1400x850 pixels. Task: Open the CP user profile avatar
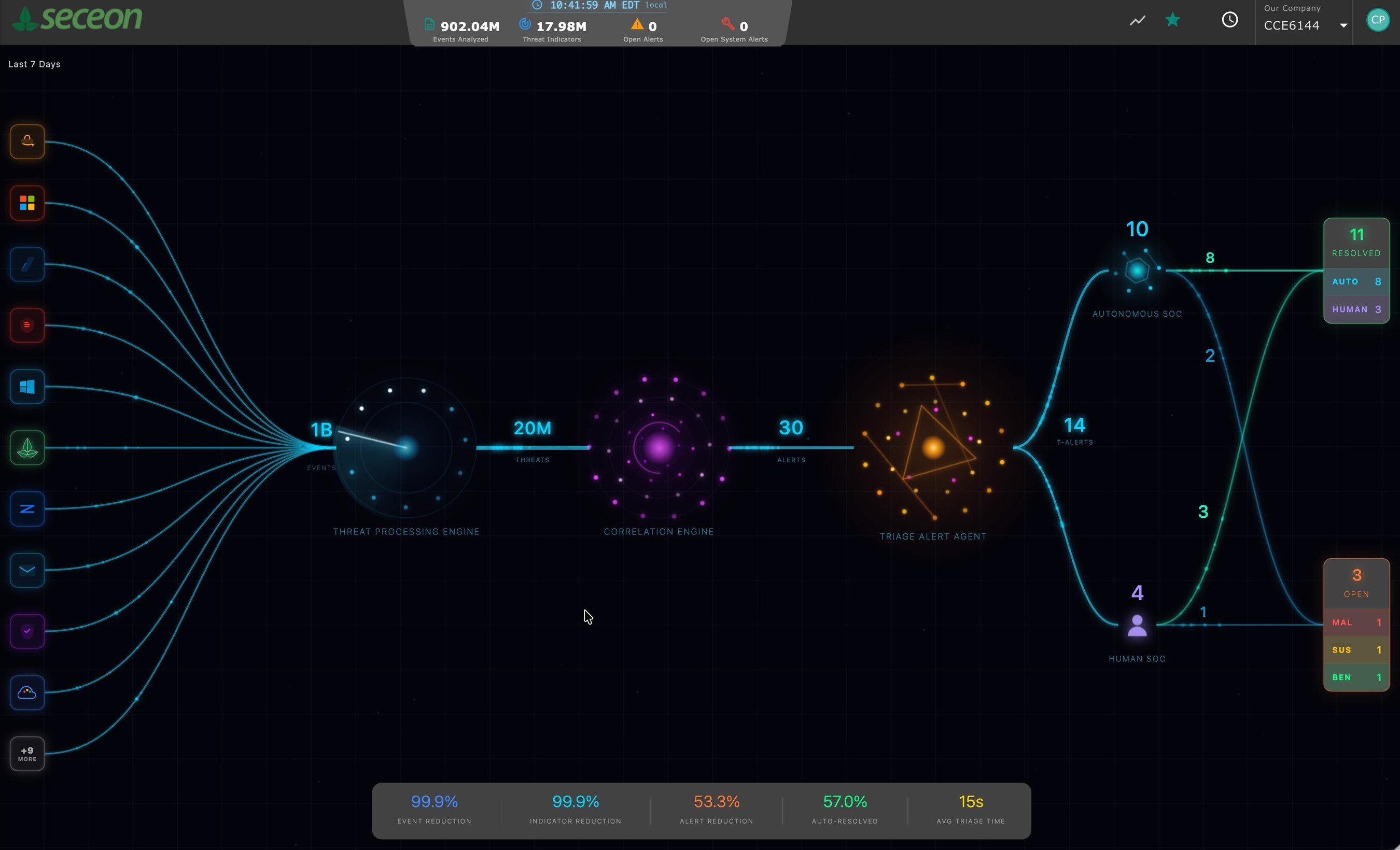1377,20
